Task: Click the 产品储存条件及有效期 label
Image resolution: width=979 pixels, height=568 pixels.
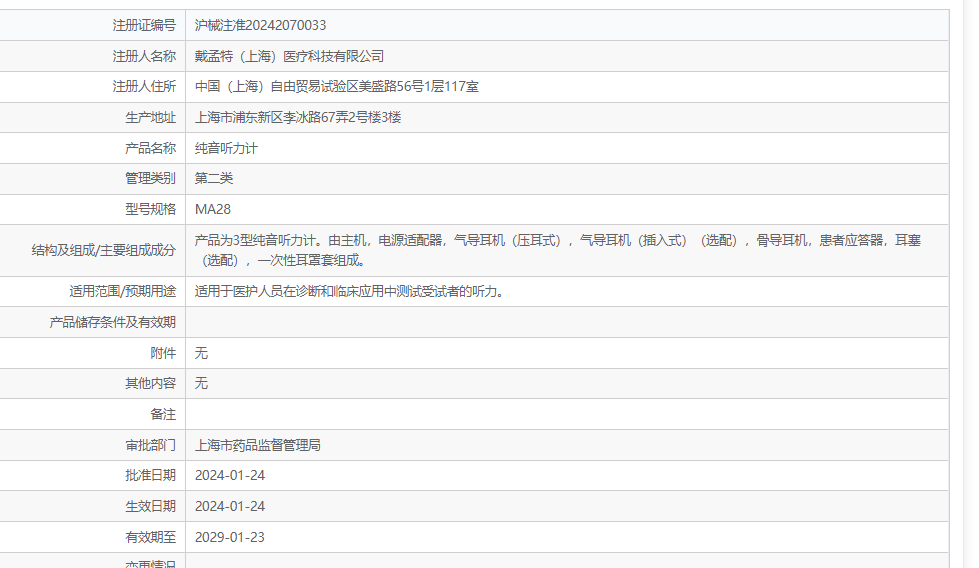Action: (x=112, y=322)
